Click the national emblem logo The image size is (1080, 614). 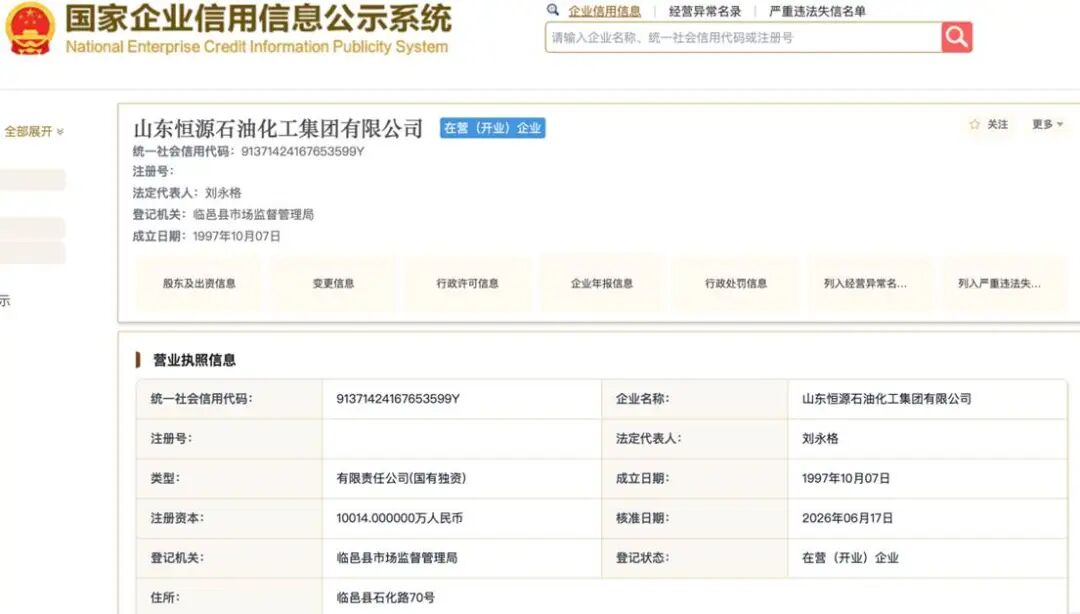click(30, 28)
